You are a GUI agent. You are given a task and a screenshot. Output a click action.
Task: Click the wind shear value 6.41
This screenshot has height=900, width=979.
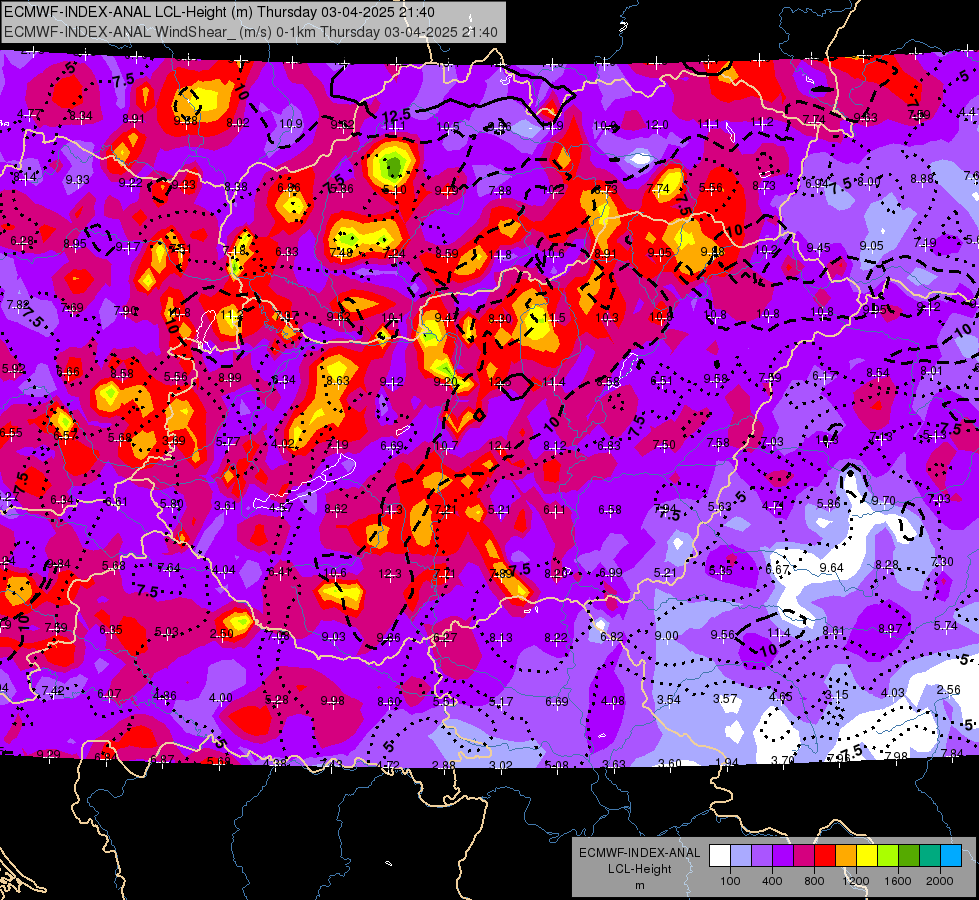tap(279, 571)
